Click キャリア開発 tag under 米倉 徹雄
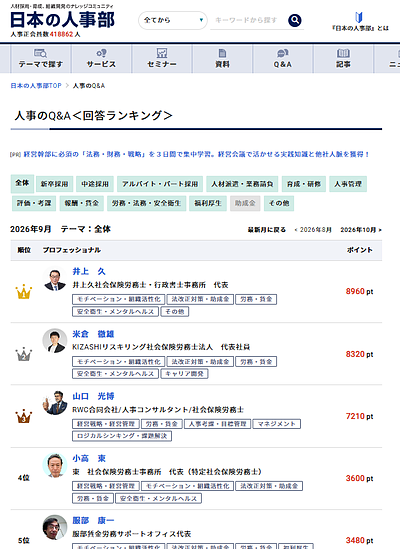 pyautogui.click(x=184, y=374)
